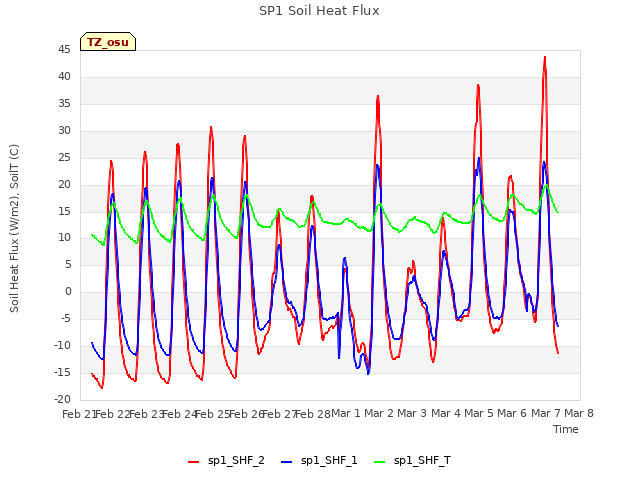Click the 45 y-axis tick label
Screen dimensions: 640x480
[x=64, y=50]
